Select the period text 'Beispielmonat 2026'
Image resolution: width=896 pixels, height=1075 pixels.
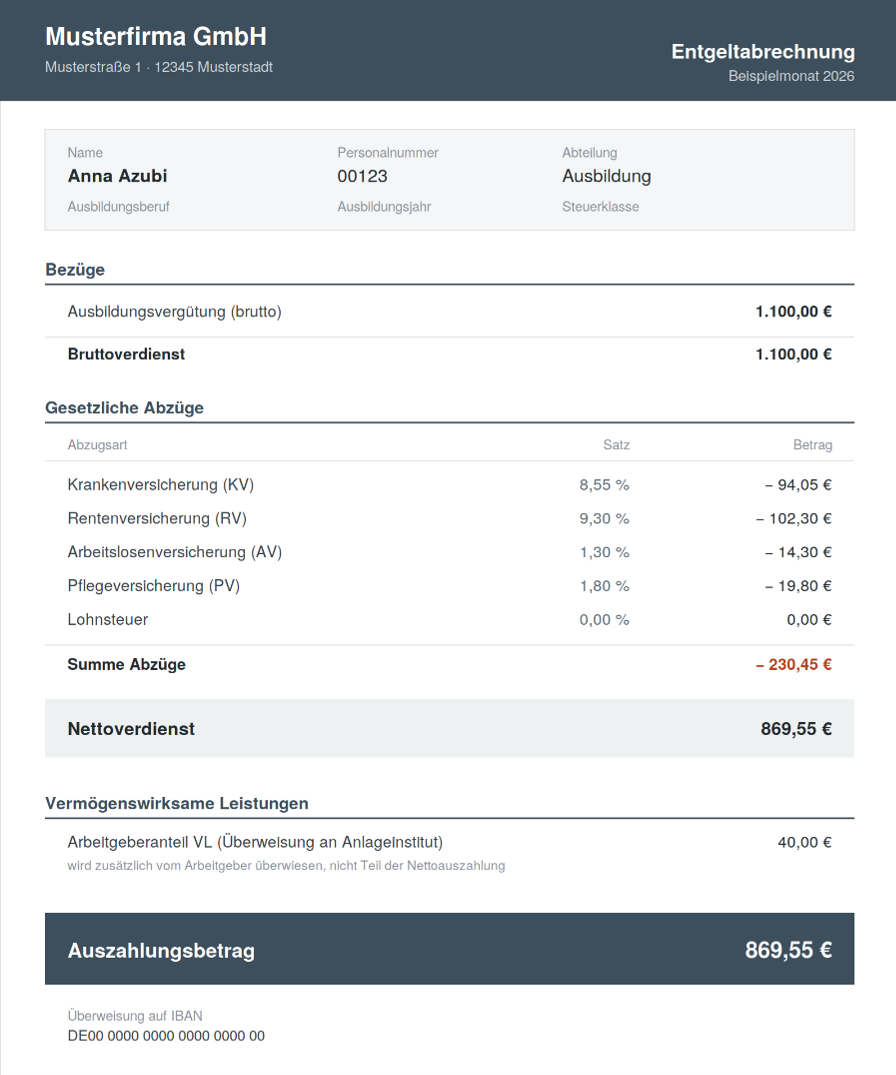pos(791,76)
